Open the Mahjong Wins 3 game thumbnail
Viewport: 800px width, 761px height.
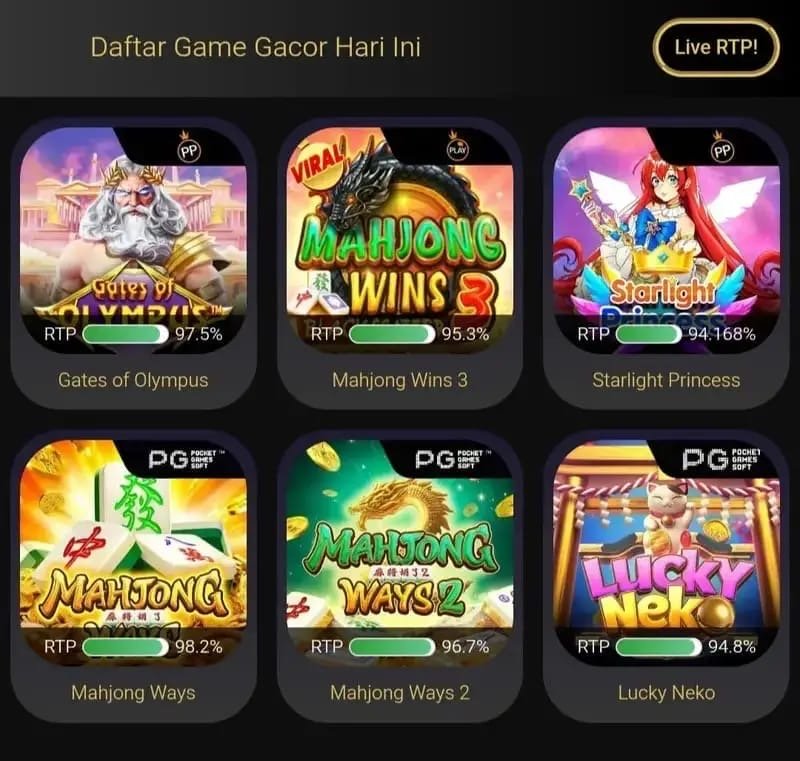tap(400, 240)
